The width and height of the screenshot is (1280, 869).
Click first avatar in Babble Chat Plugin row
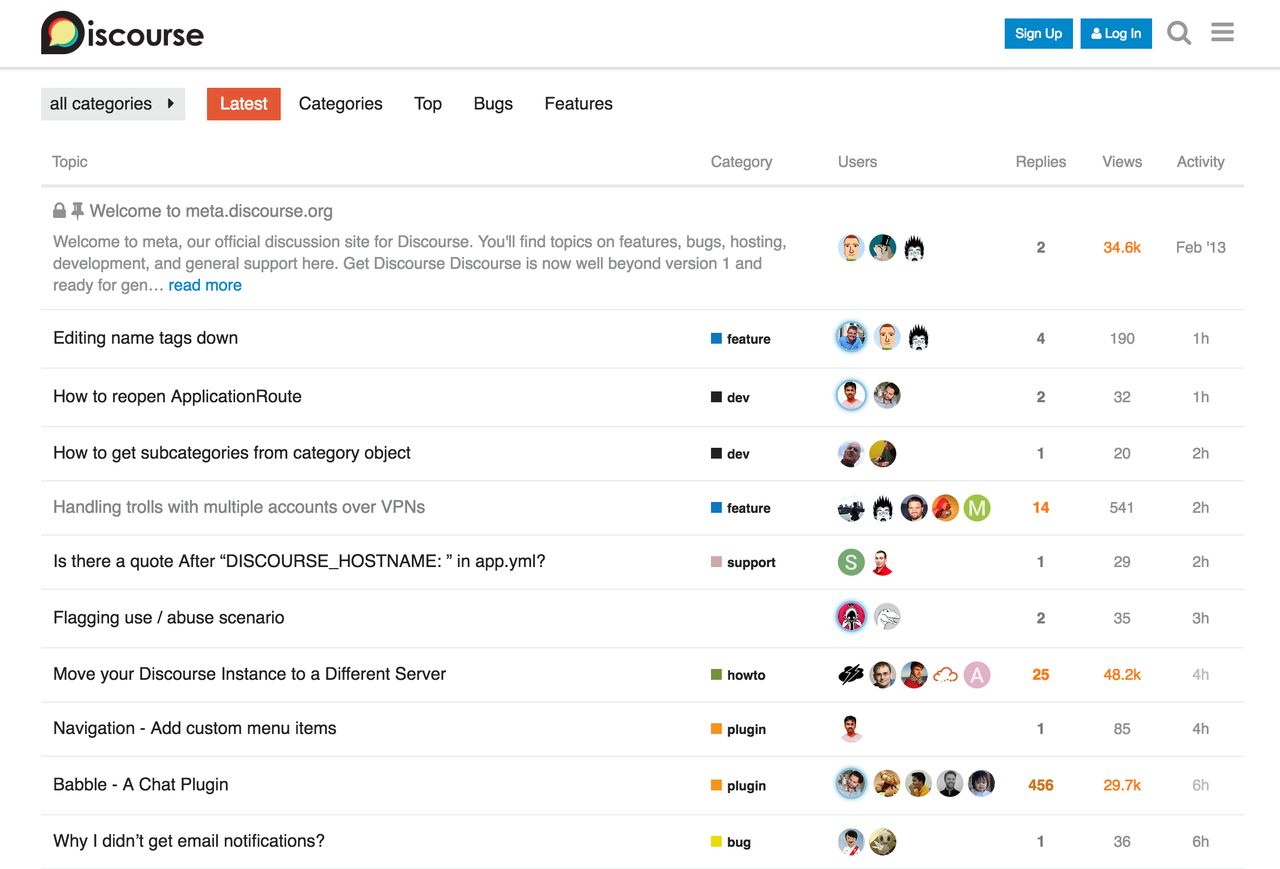(851, 784)
